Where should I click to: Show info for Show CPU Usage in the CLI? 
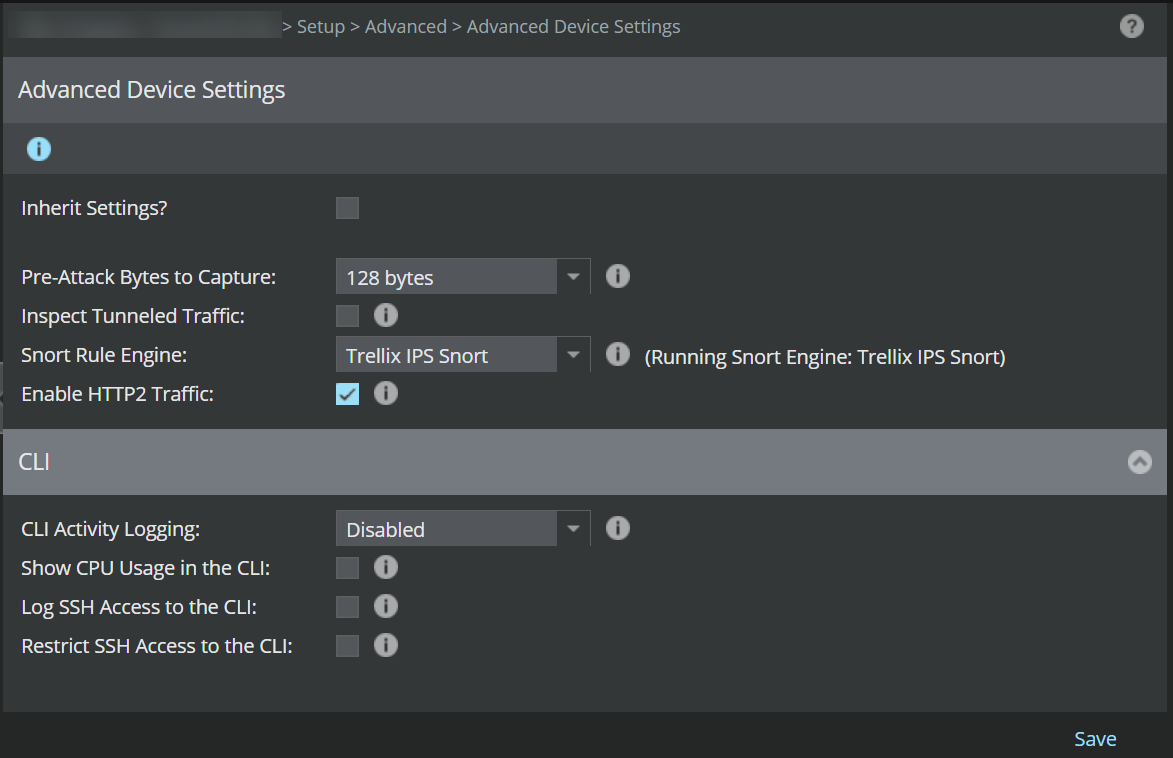(385, 567)
